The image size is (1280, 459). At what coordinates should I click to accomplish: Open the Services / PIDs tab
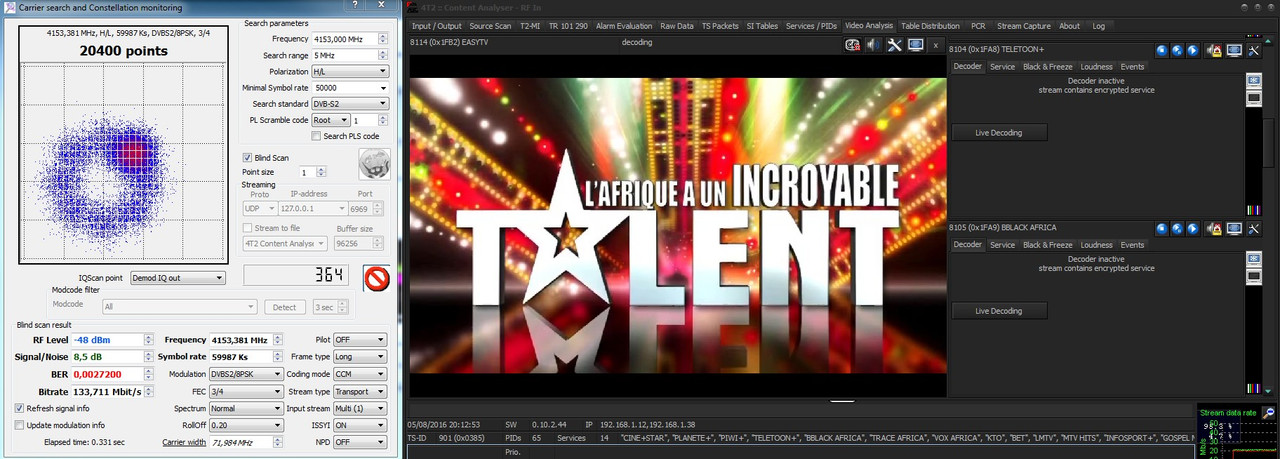[x=811, y=26]
